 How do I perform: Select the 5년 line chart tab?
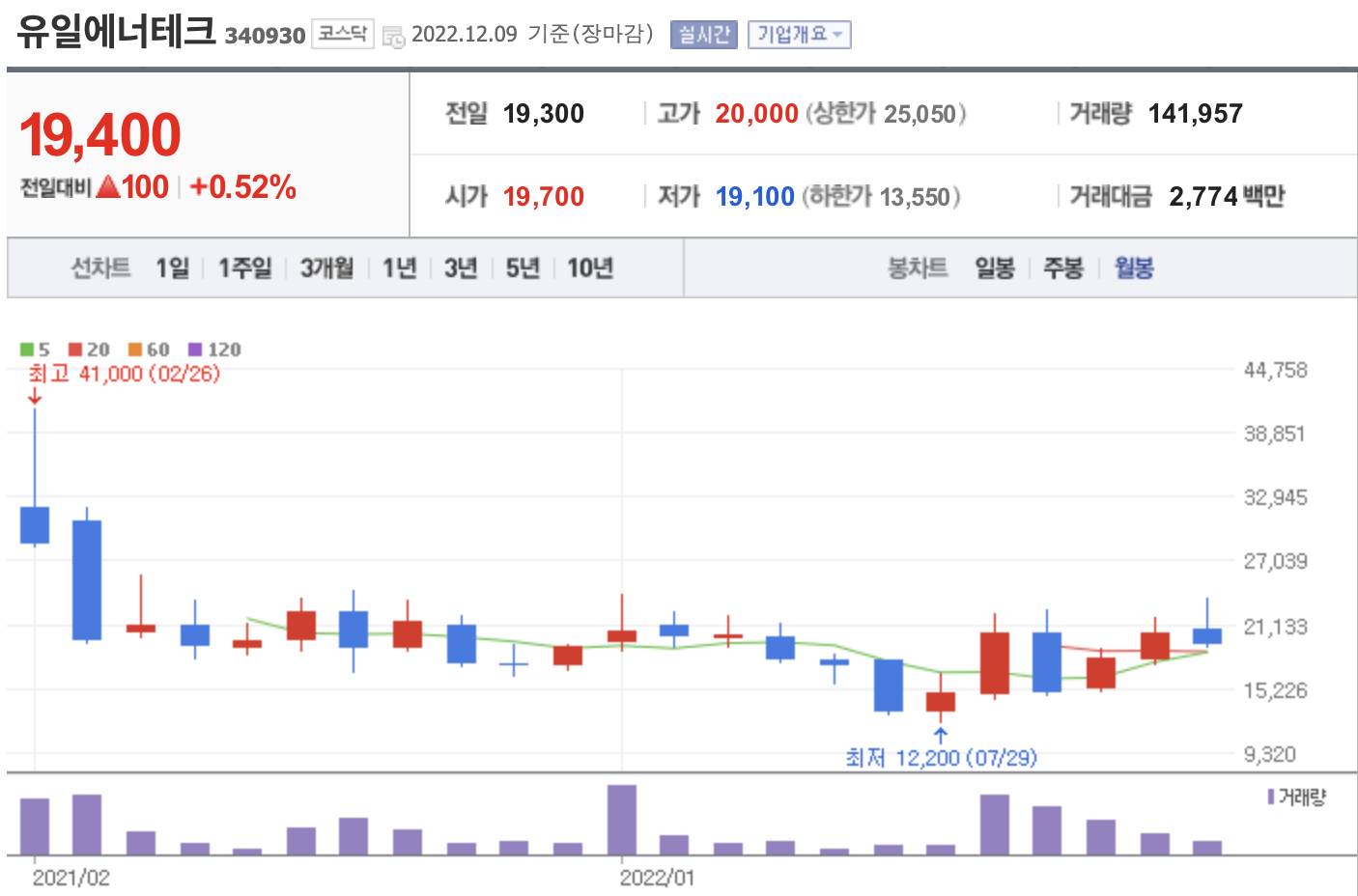[523, 267]
